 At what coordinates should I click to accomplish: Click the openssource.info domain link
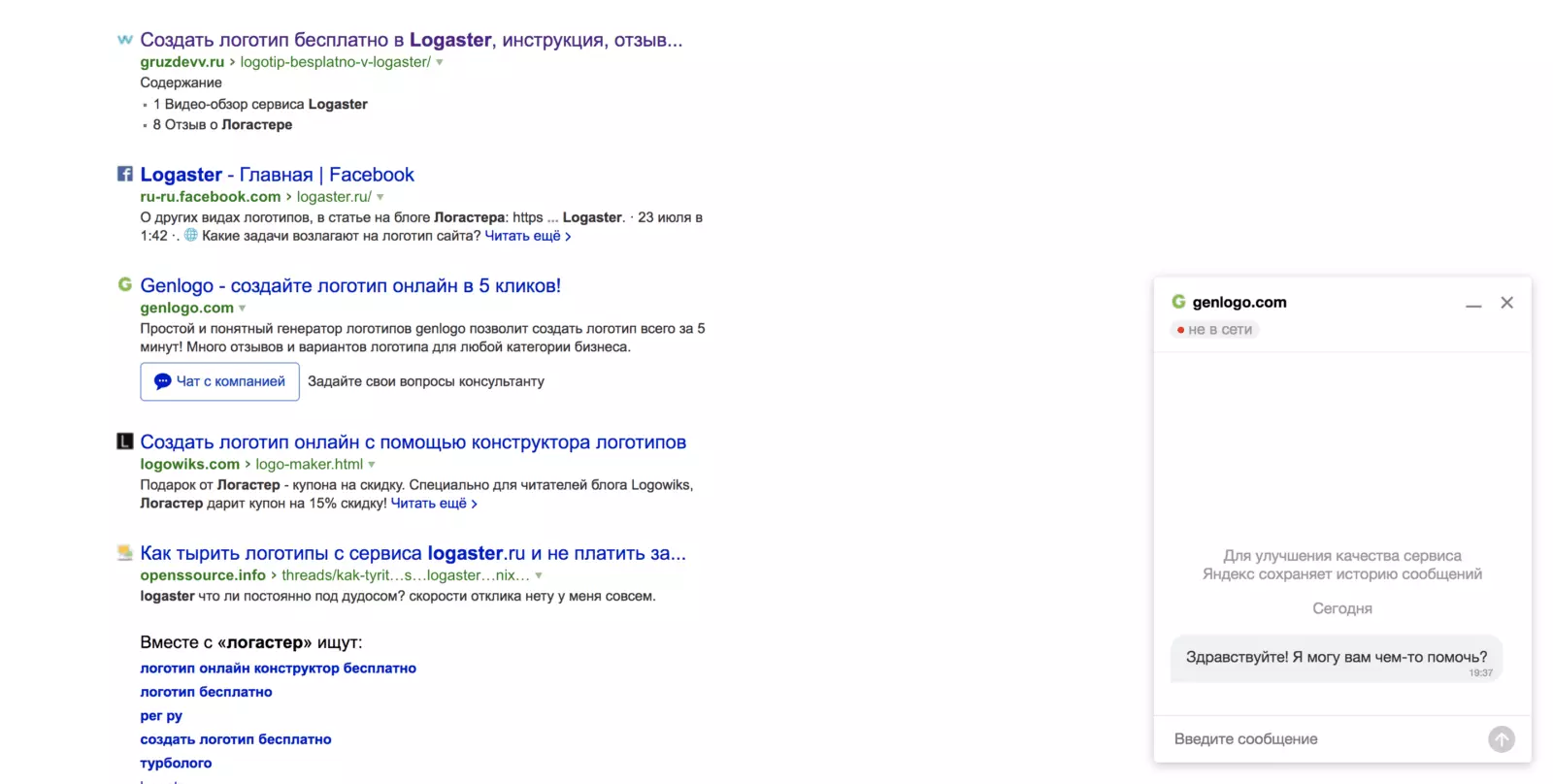tap(203, 575)
